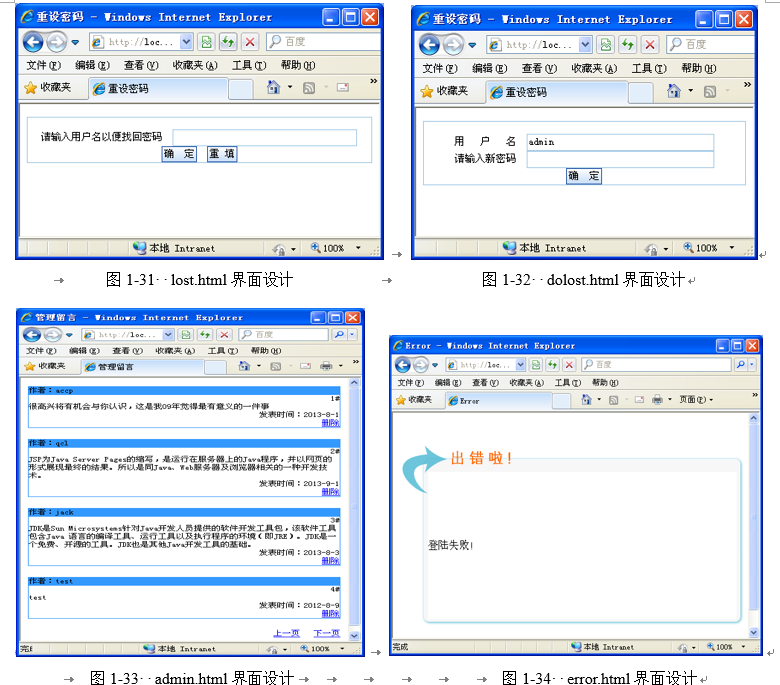This screenshot has height=685, width=780.
Task: Click Home icon in lost.html window
Action: click(273, 88)
